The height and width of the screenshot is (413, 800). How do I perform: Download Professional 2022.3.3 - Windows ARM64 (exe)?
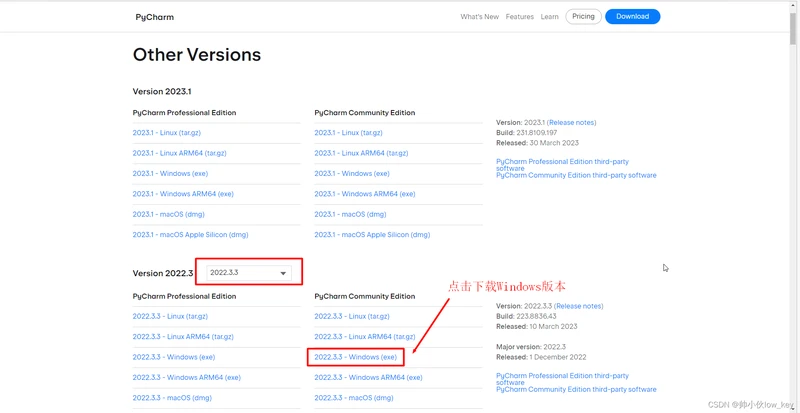pos(187,378)
